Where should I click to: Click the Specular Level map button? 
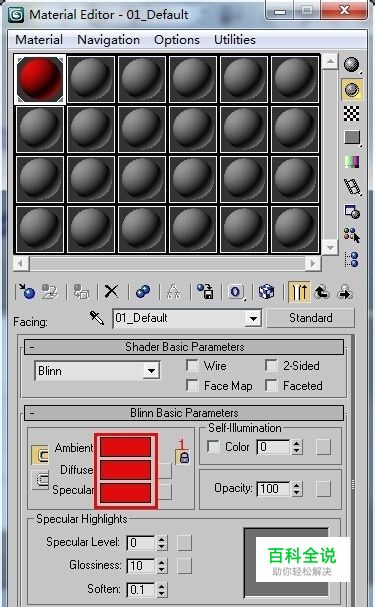(184, 543)
